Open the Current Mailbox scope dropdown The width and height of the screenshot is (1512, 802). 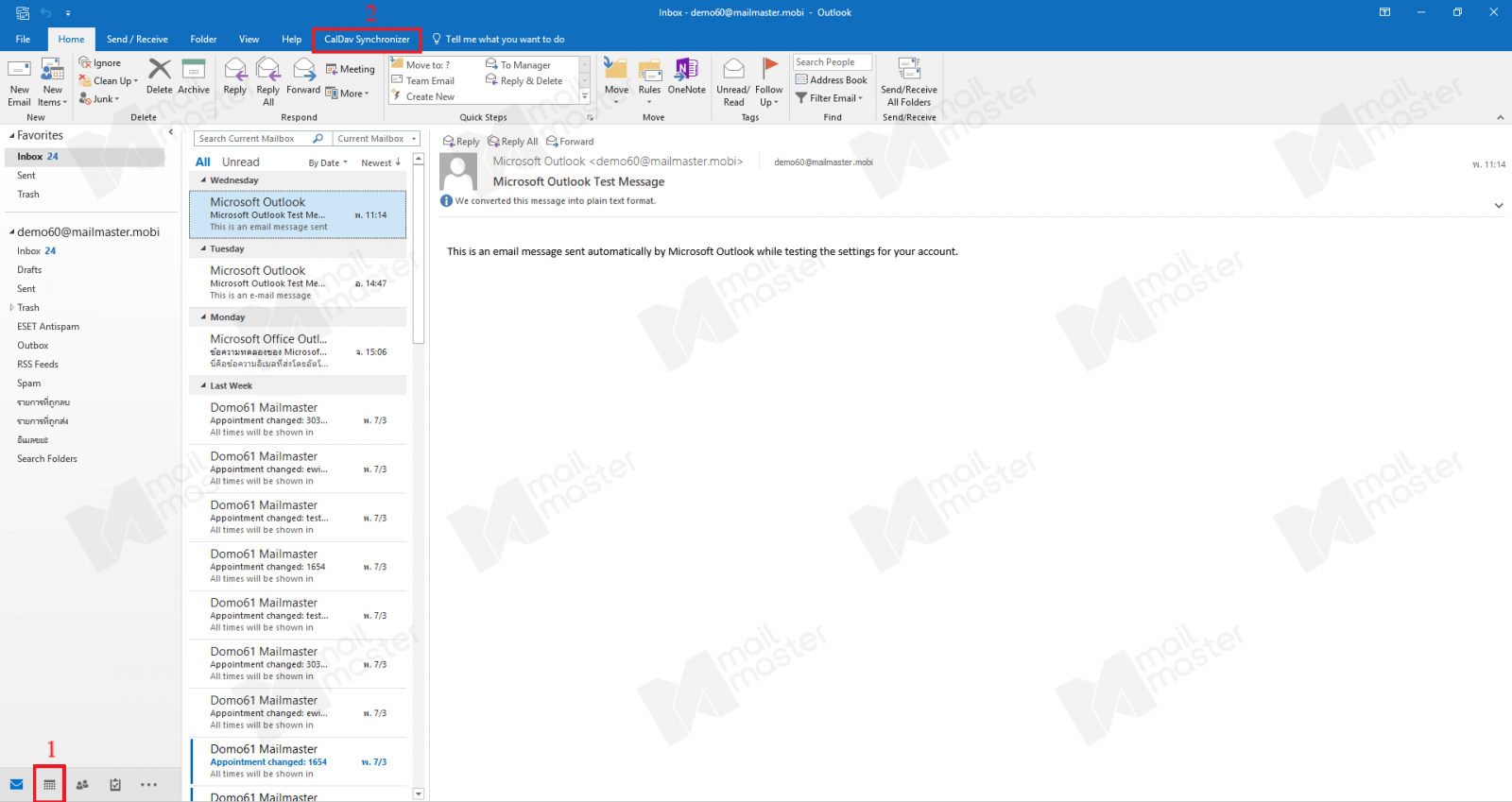tap(377, 139)
